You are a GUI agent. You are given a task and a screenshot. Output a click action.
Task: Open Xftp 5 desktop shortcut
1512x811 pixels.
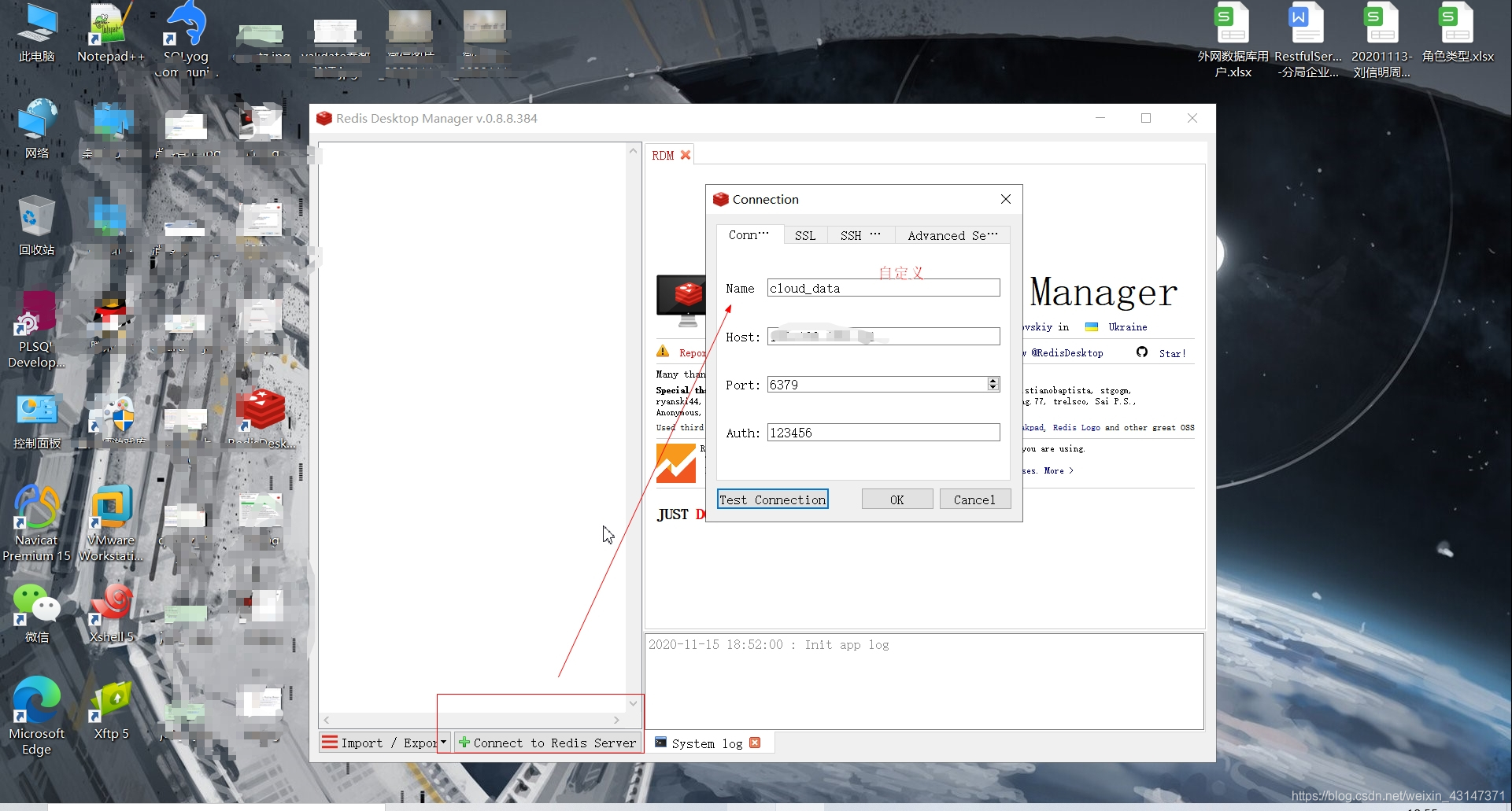(x=111, y=712)
